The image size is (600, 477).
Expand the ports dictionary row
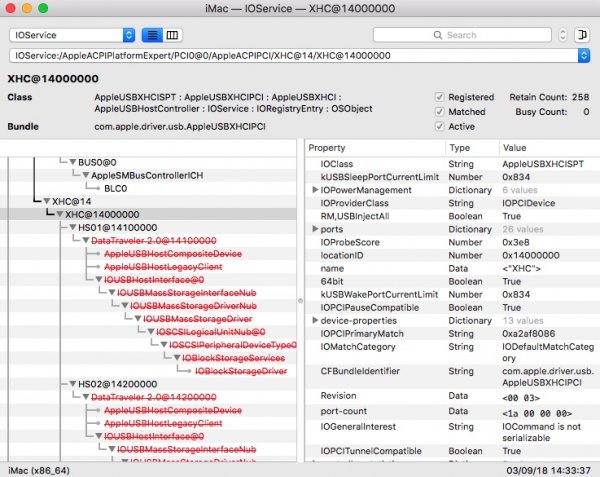pyautogui.click(x=315, y=229)
